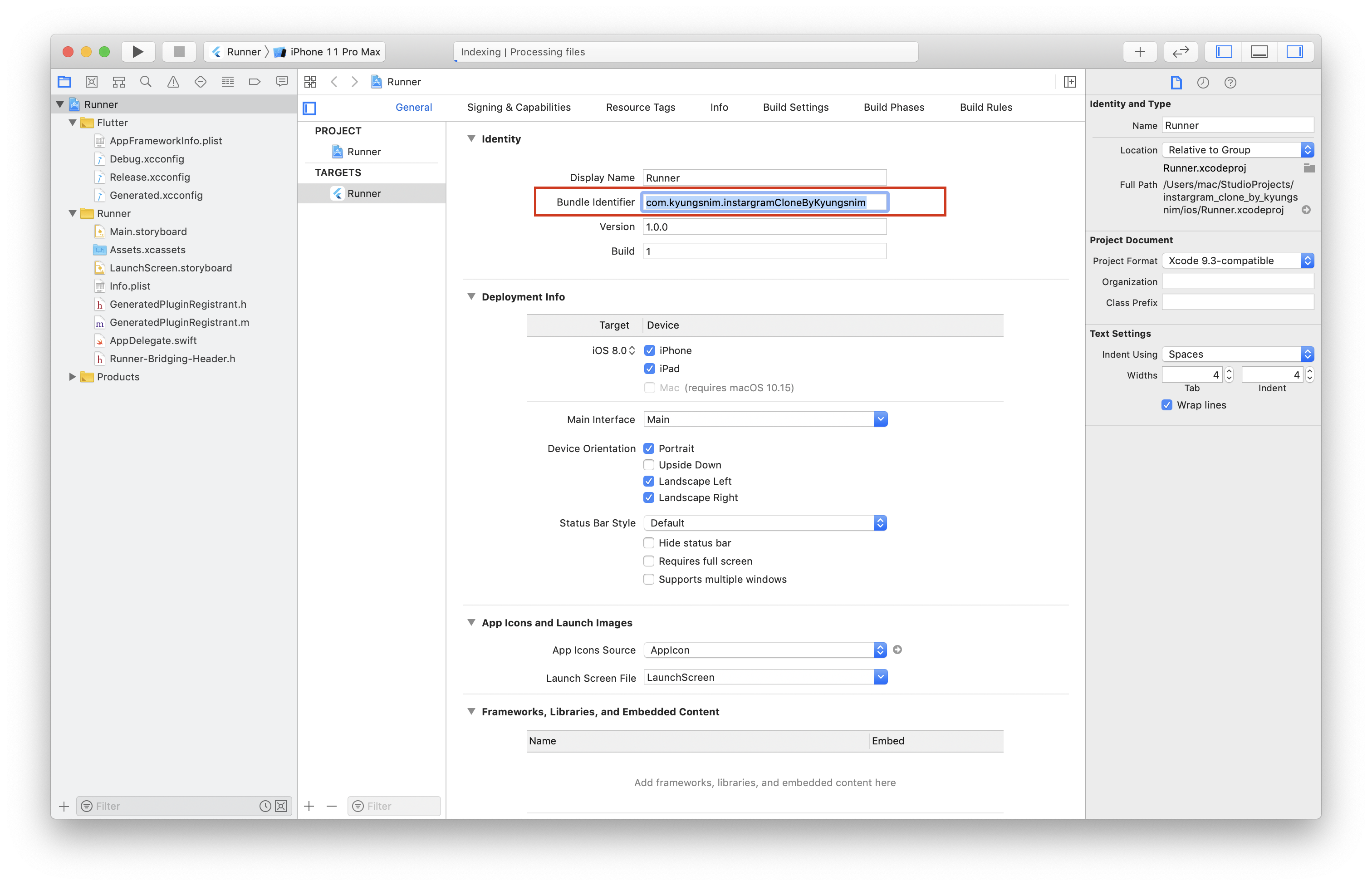The height and width of the screenshot is (886, 1372).
Task: Click the Run (play) button
Action: coord(137,52)
